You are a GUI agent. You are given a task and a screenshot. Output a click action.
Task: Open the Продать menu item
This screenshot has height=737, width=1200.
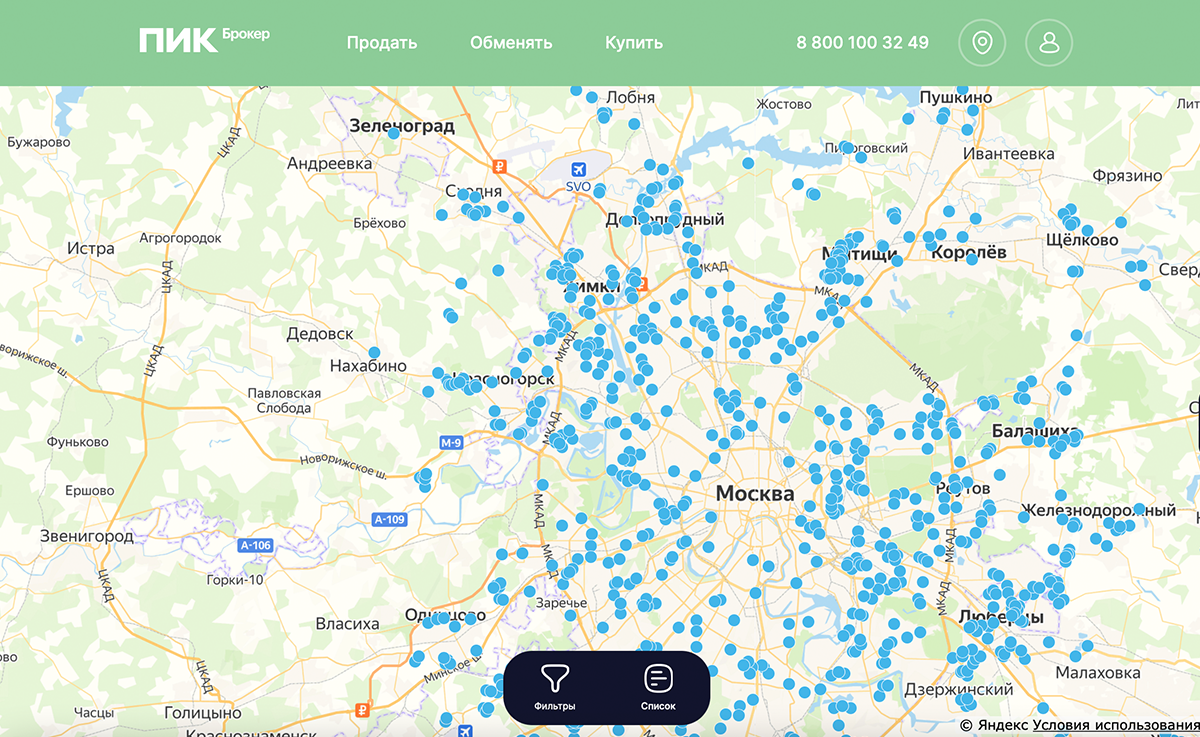pyautogui.click(x=382, y=43)
